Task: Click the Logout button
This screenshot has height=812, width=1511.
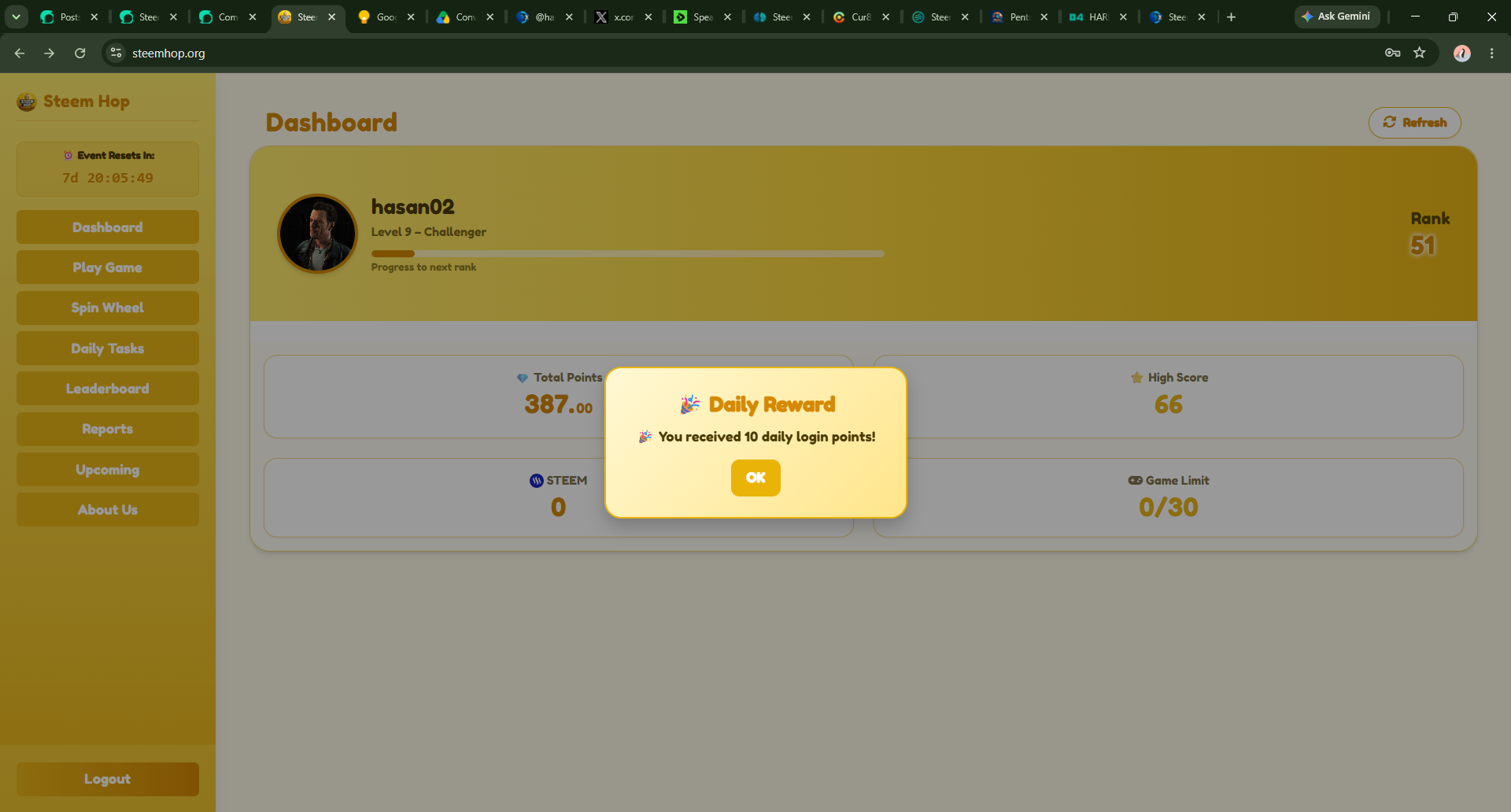Action: point(108,779)
